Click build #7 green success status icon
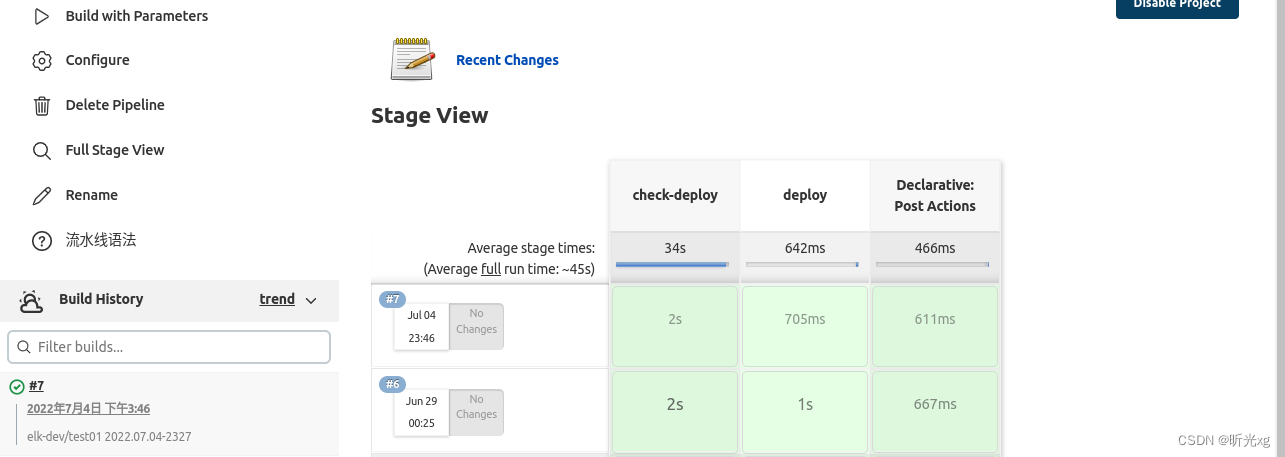This screenshot has height=457, width=1285. 17,387
